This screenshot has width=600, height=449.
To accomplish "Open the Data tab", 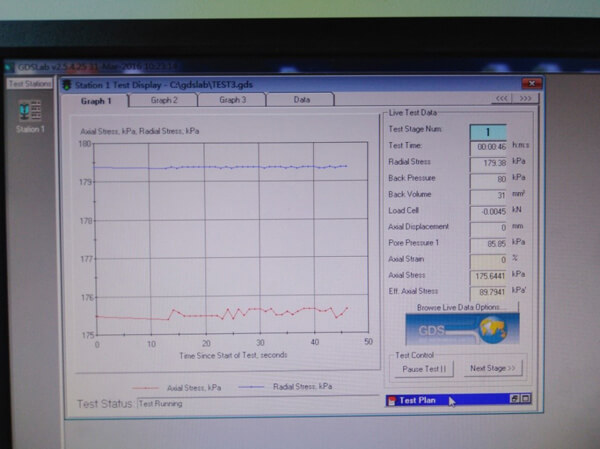I will click(x=301, y=100).
